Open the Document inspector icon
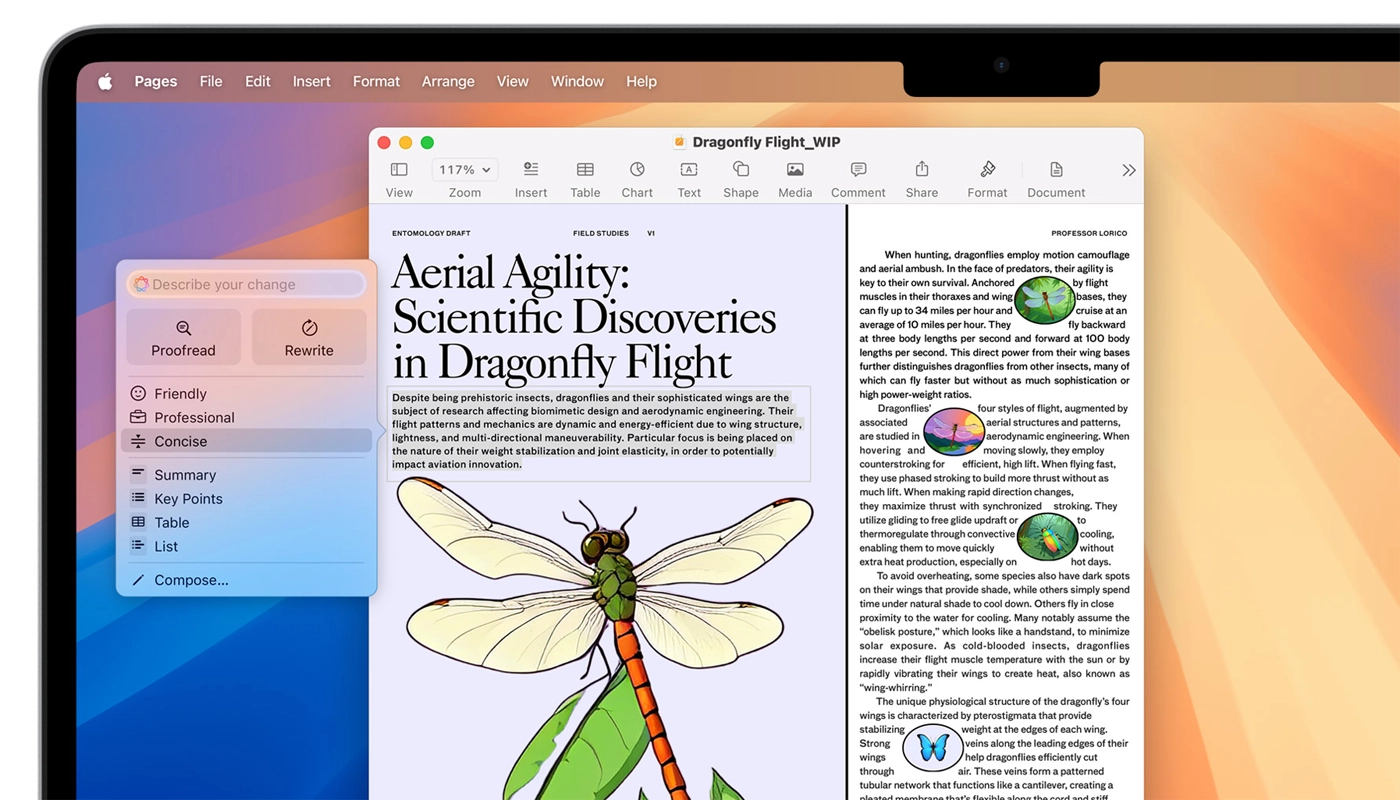Viewport: 1400px width, 800px height. point(1056,170)
